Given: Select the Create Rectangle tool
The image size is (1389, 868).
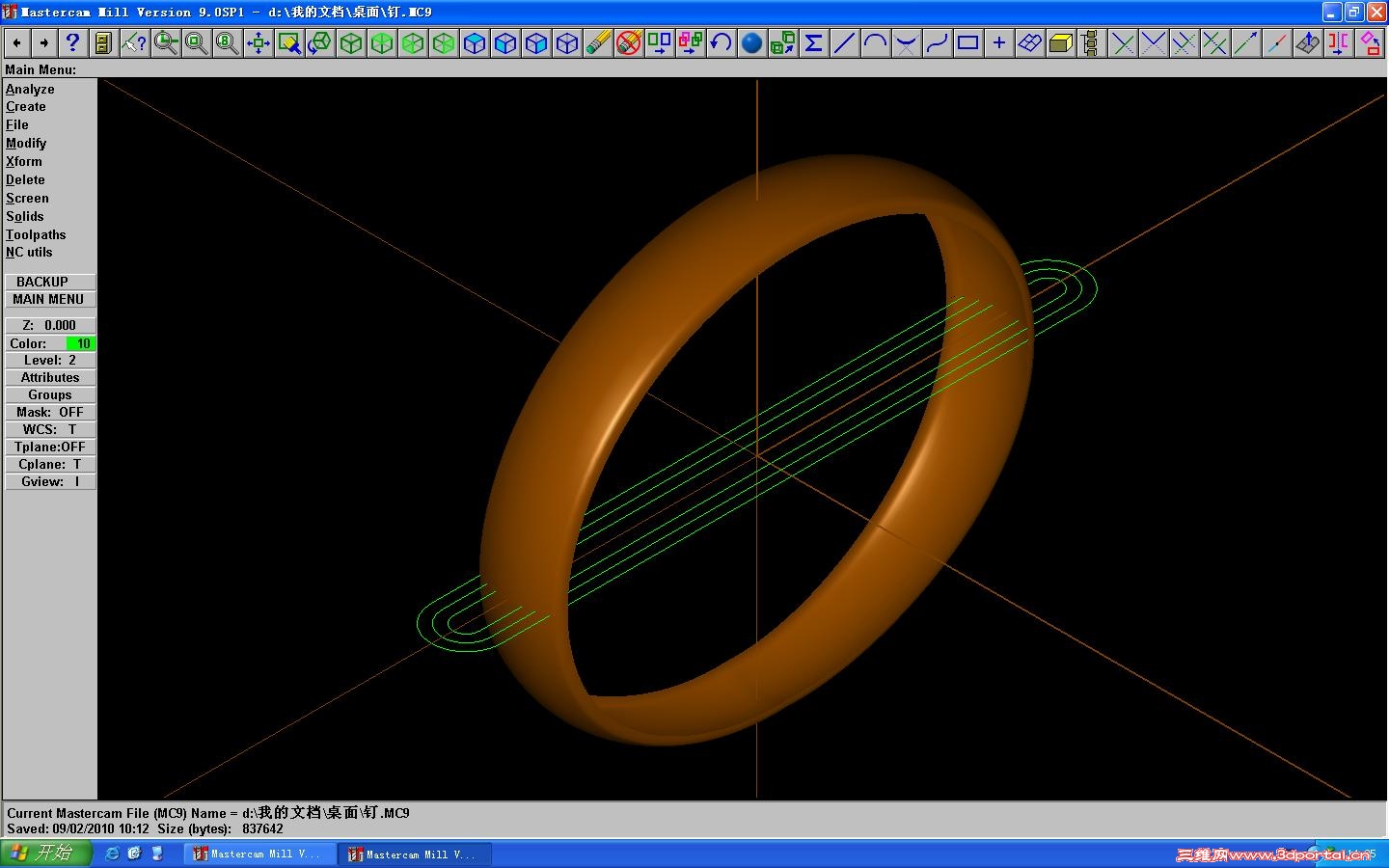Looking at the screenshot, I should (x=967, y=42).
